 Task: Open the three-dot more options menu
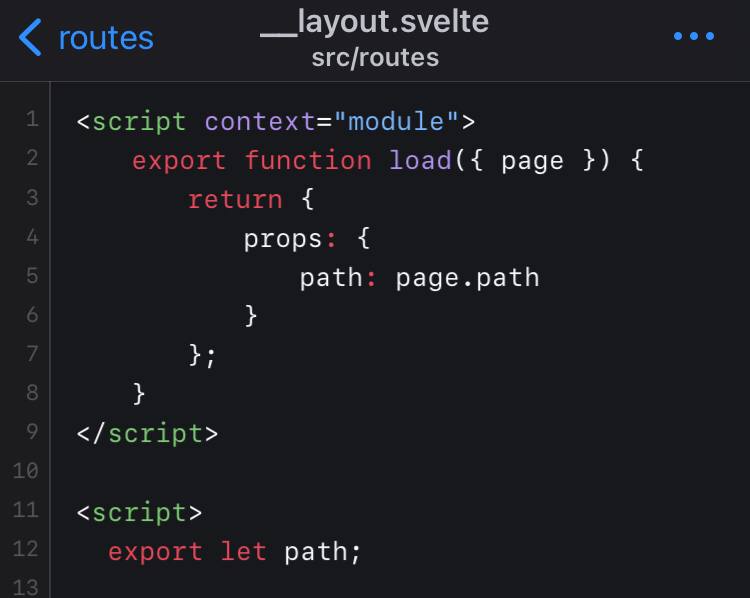(x=694, y=36)
